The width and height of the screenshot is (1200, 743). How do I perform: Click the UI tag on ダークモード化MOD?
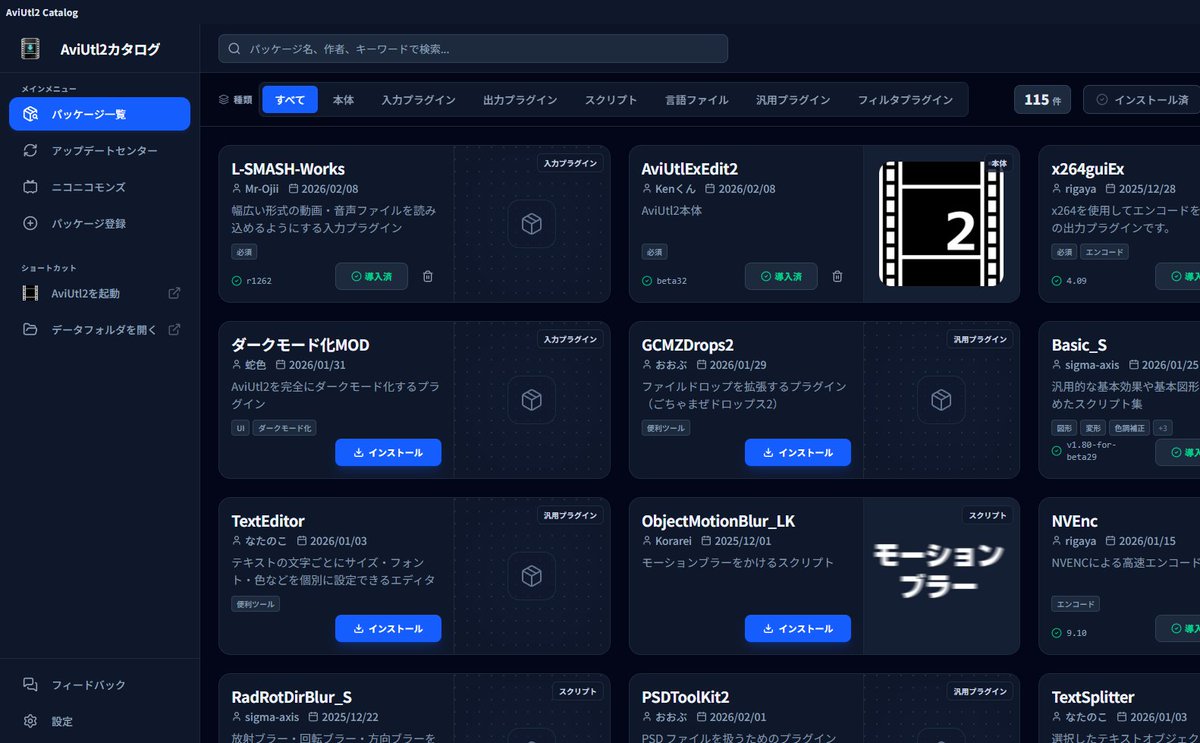240,428
